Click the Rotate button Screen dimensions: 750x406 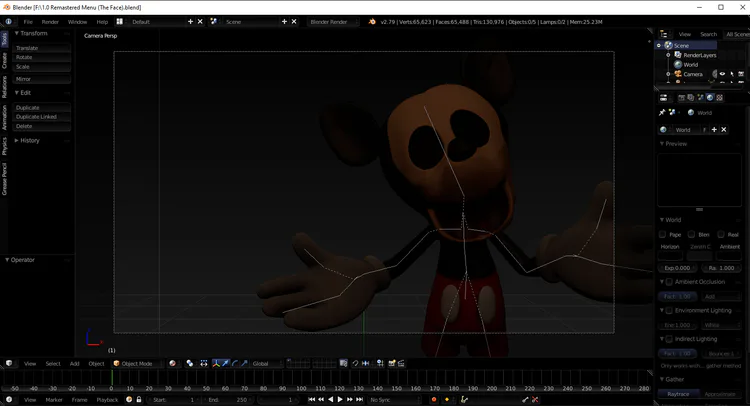pos(42,57)
